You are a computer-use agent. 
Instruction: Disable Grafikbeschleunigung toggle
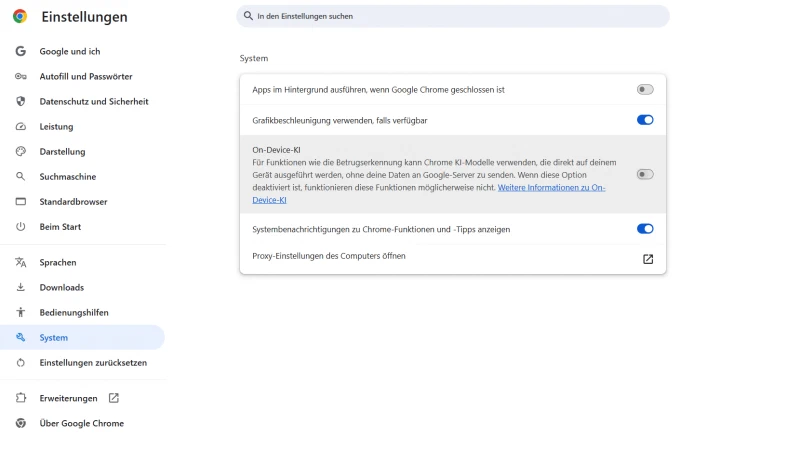tap(645, 120)
